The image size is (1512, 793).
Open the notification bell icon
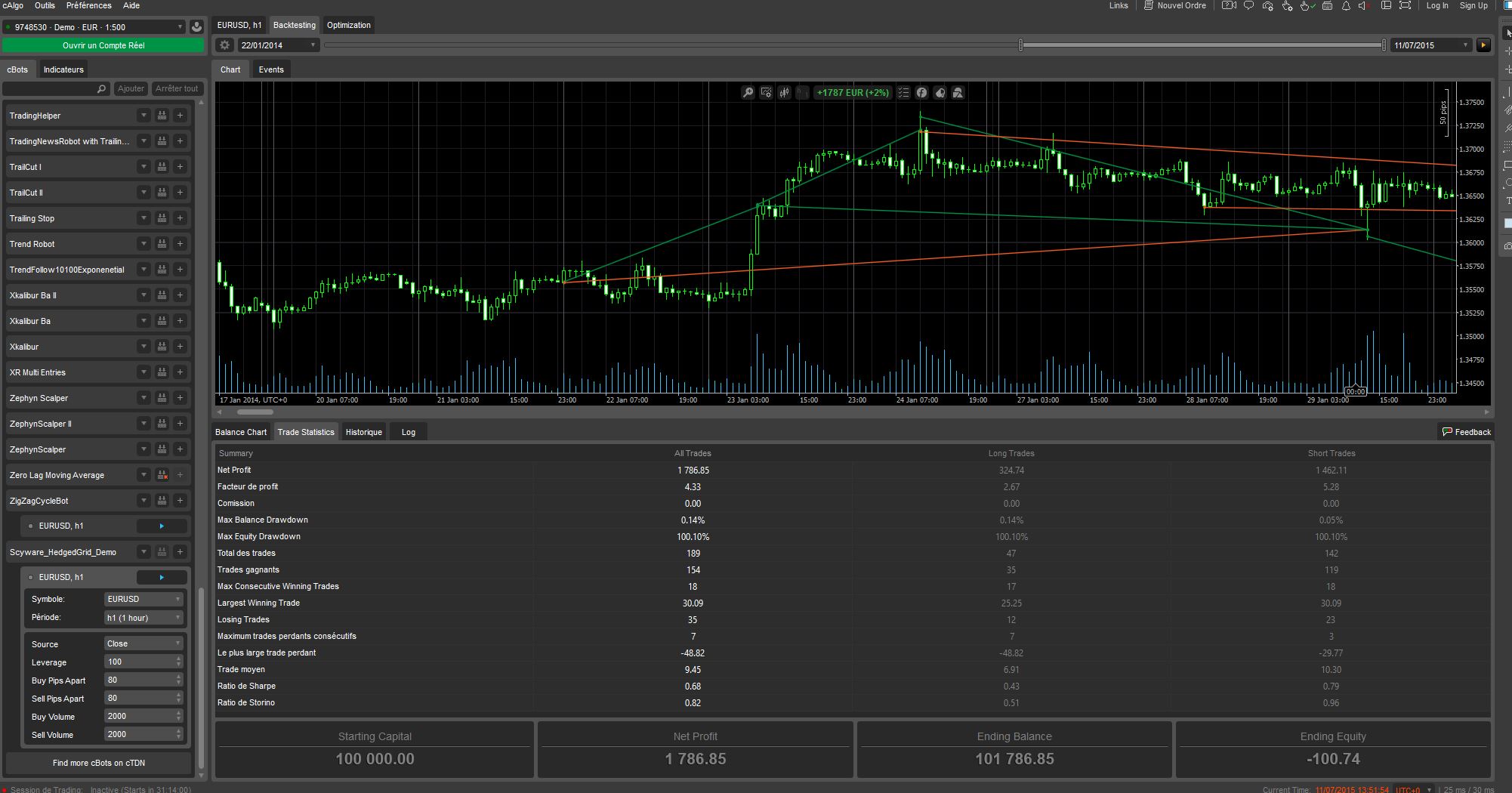pyautogui.click(x=1346, y=5)
